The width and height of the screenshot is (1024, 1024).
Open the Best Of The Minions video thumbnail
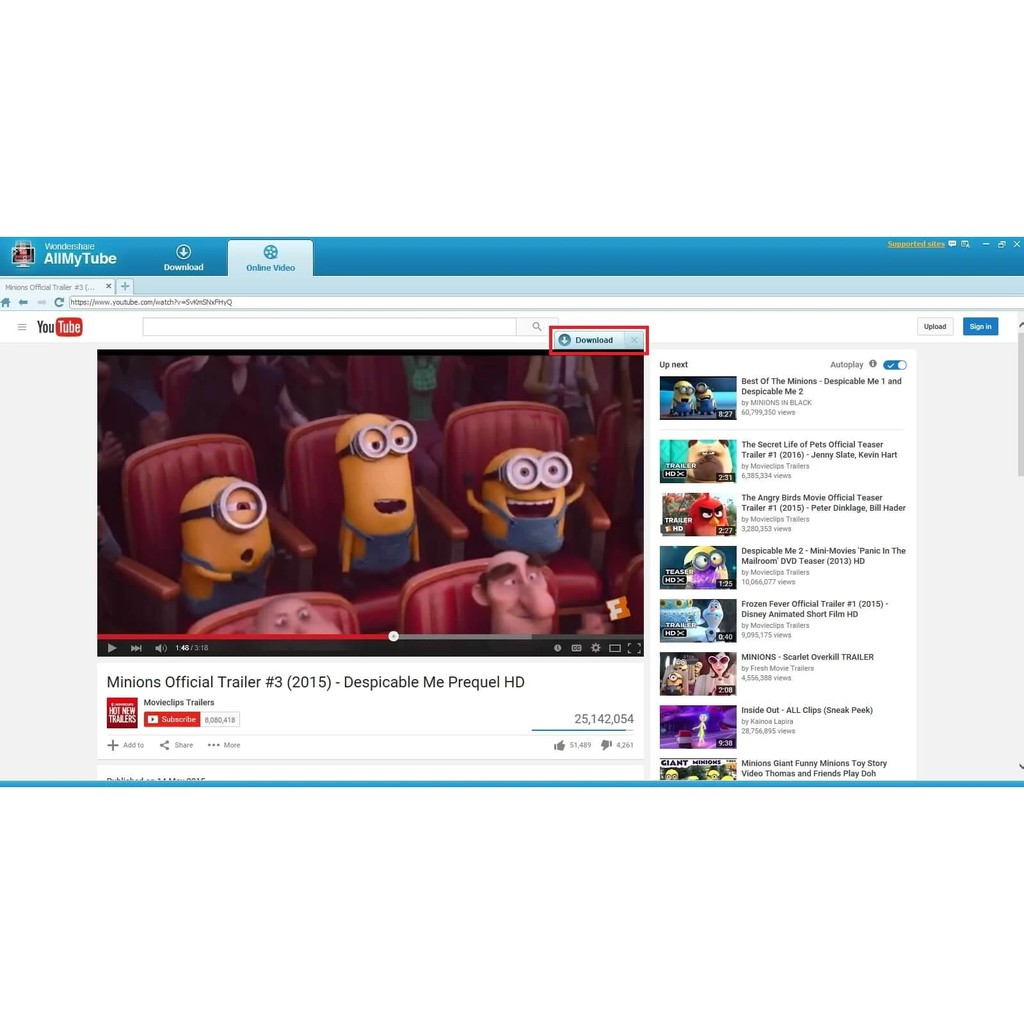pos(697,398)
